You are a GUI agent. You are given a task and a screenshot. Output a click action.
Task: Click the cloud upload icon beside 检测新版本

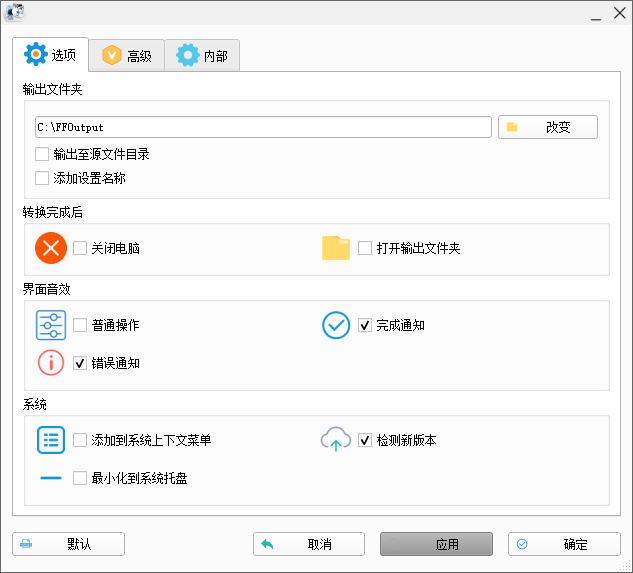pos(336,440)
